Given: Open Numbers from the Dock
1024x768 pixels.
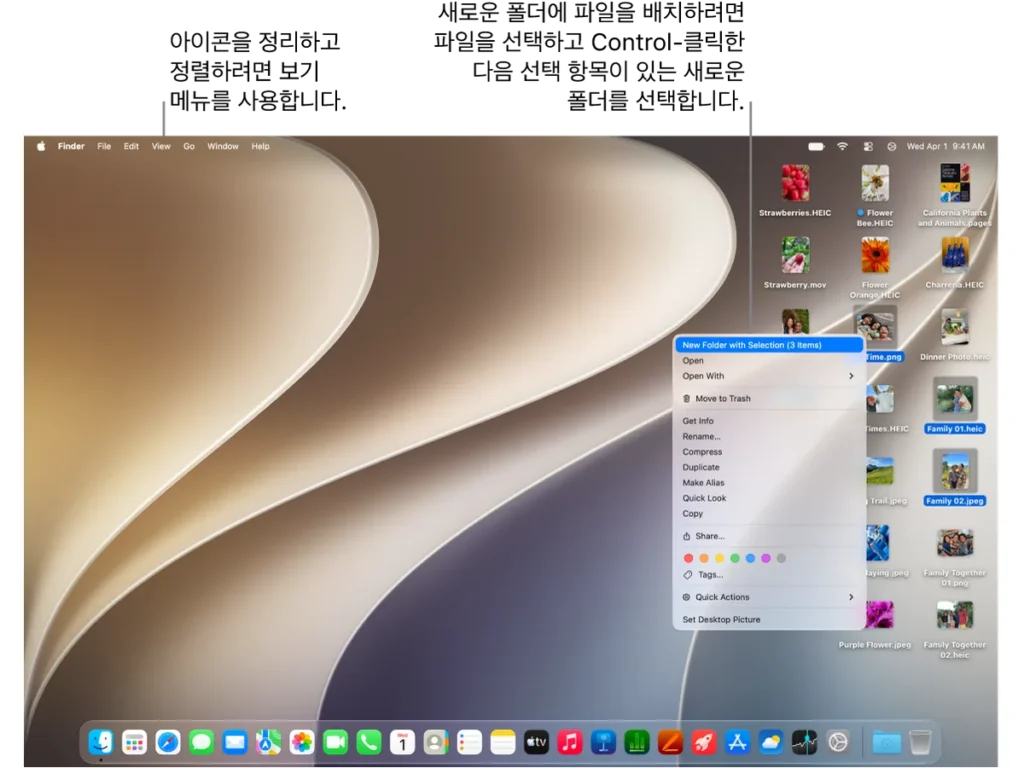Looking at the screenshot, I should (x=637, y=743).
